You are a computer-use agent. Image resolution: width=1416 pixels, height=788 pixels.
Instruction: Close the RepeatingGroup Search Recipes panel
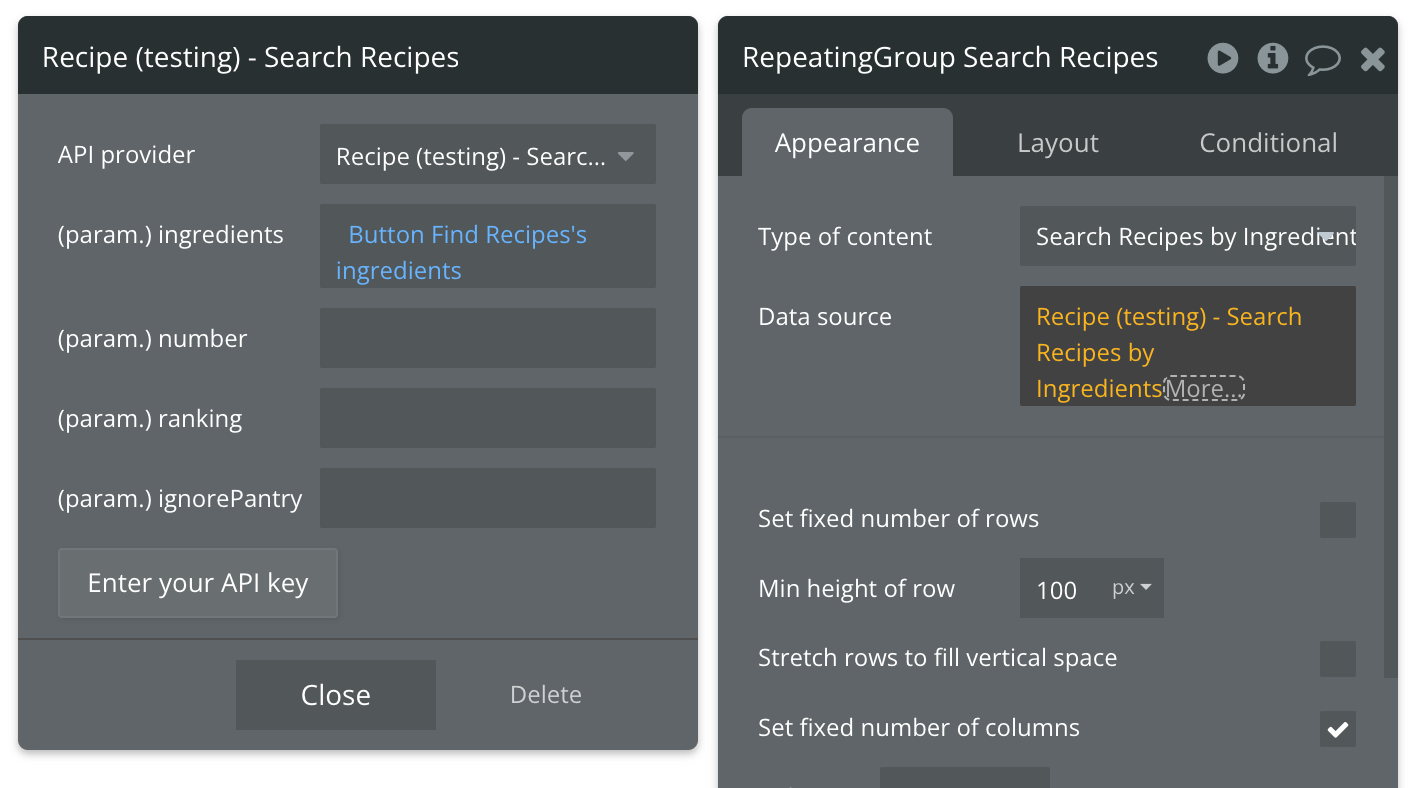click(x=1372, y=59)
